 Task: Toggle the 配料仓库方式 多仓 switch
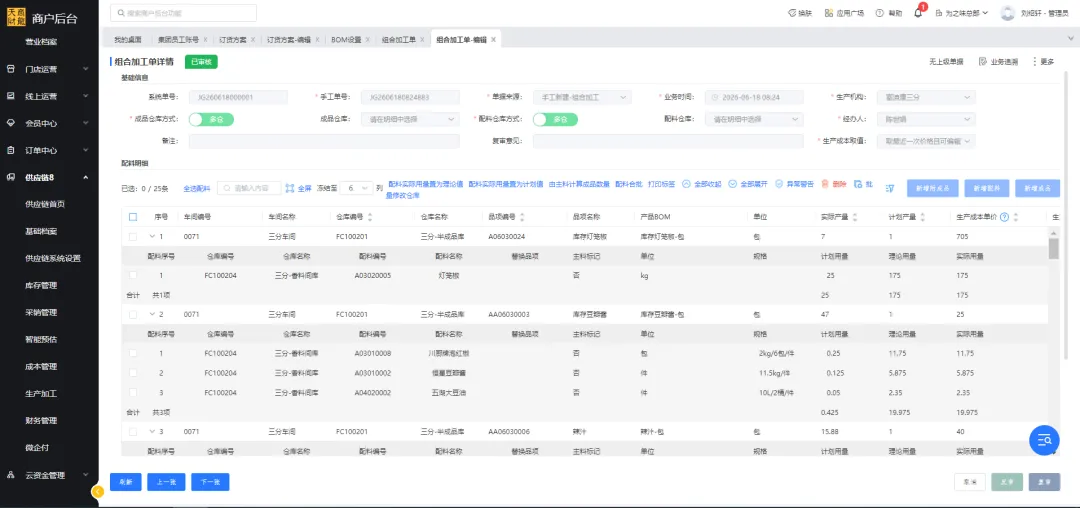[555, 119]
